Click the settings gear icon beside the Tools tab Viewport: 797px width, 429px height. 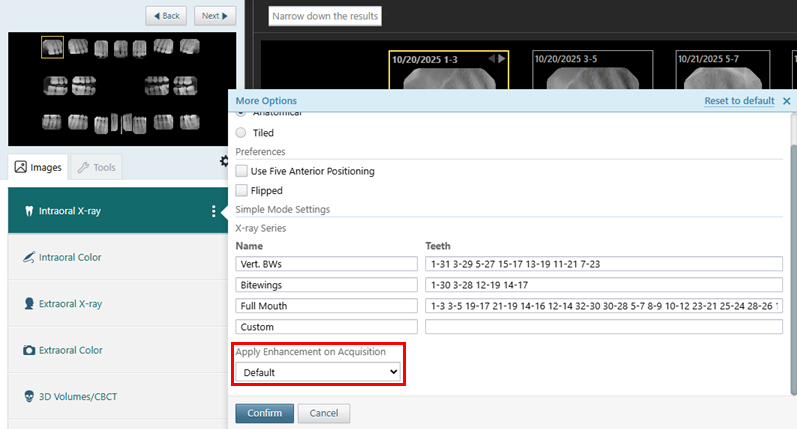tap(224, 161)
